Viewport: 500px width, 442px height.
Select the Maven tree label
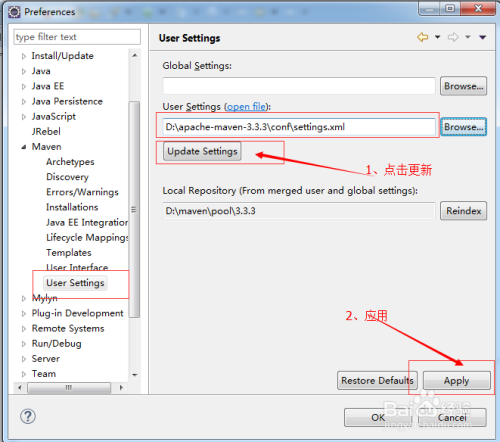[46, 147]
